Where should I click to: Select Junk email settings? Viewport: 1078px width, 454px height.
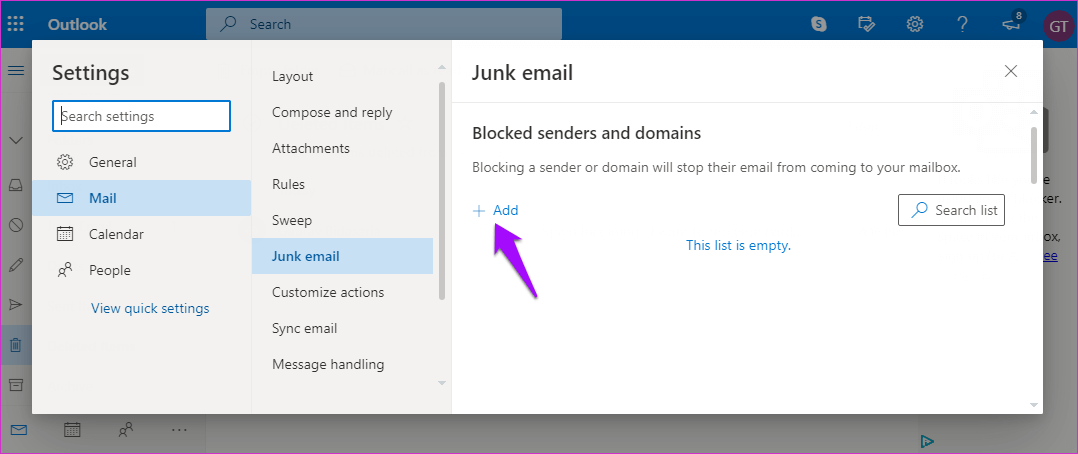(342, 256)
